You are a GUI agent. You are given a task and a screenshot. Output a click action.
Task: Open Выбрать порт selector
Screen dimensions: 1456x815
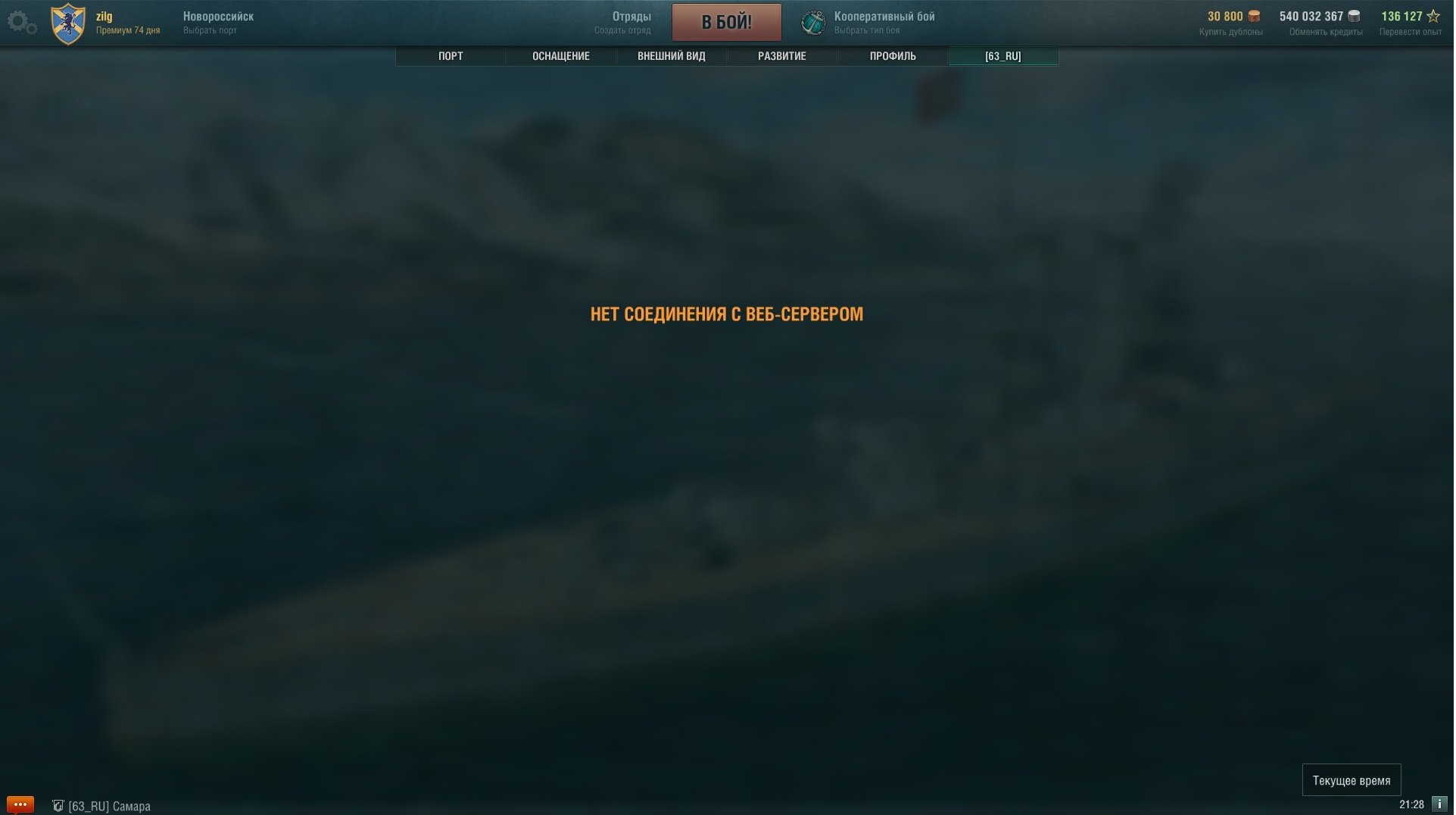click(210, 30)
